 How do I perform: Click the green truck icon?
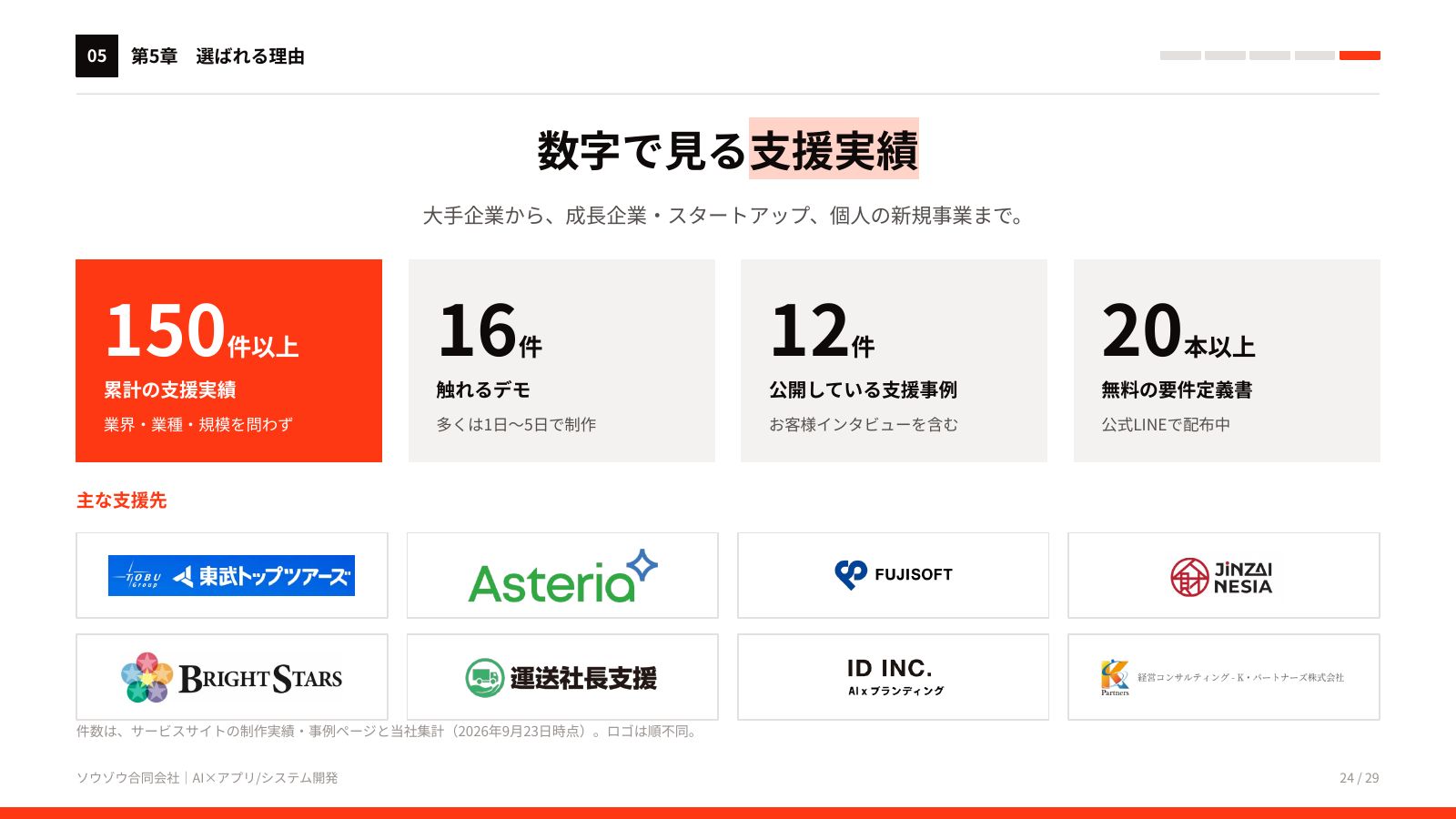(485, 678)
